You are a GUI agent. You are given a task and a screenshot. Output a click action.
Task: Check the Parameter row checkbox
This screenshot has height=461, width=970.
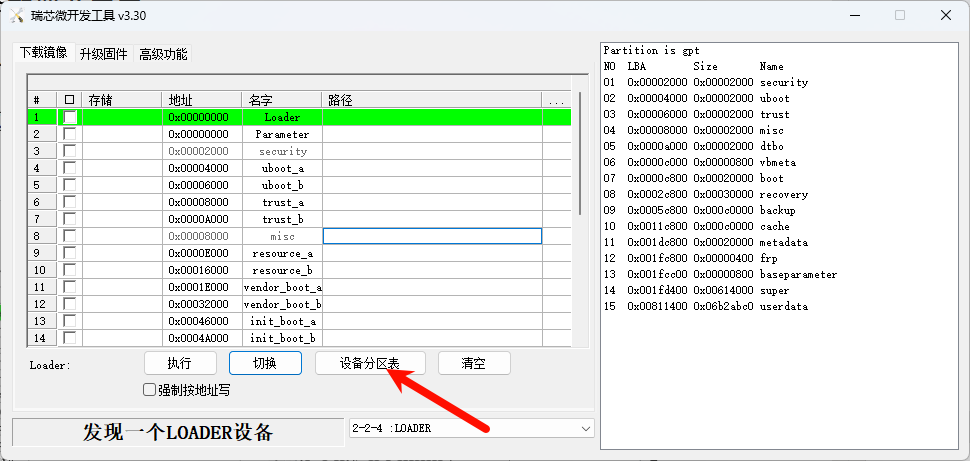click(x=70, y=134)
